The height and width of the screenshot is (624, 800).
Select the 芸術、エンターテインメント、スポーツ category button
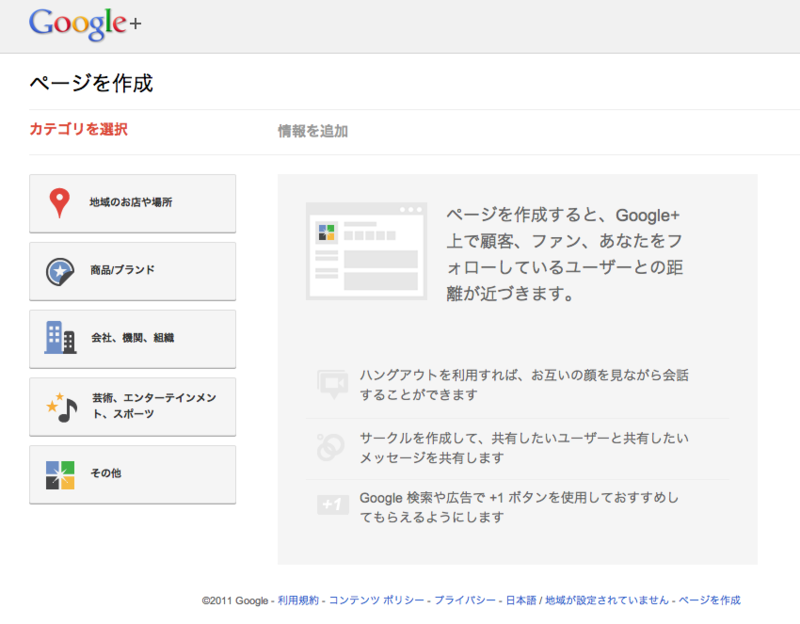132,407
